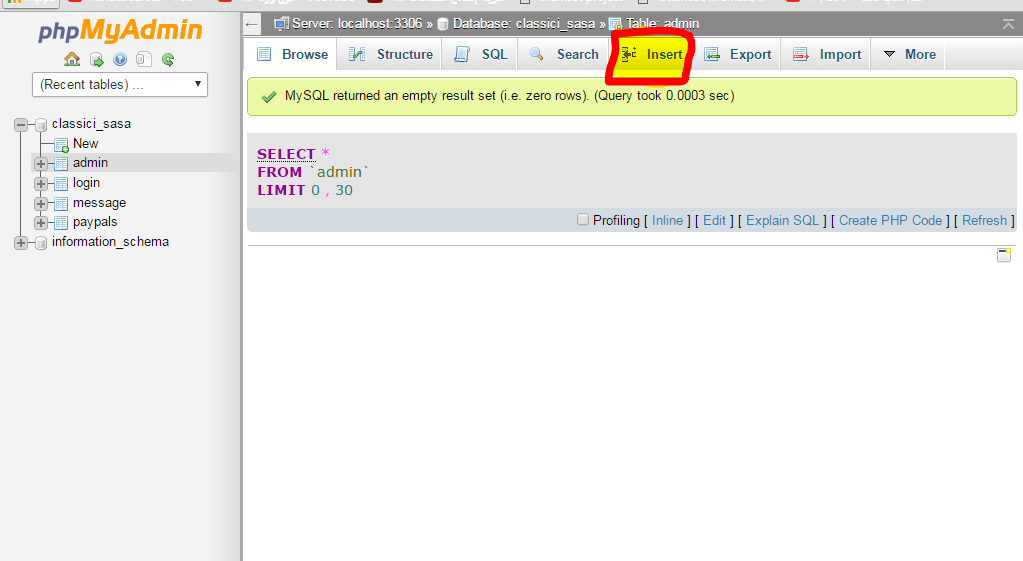
Task: Open the documentation question-mark icon
Action: (120, 59)
